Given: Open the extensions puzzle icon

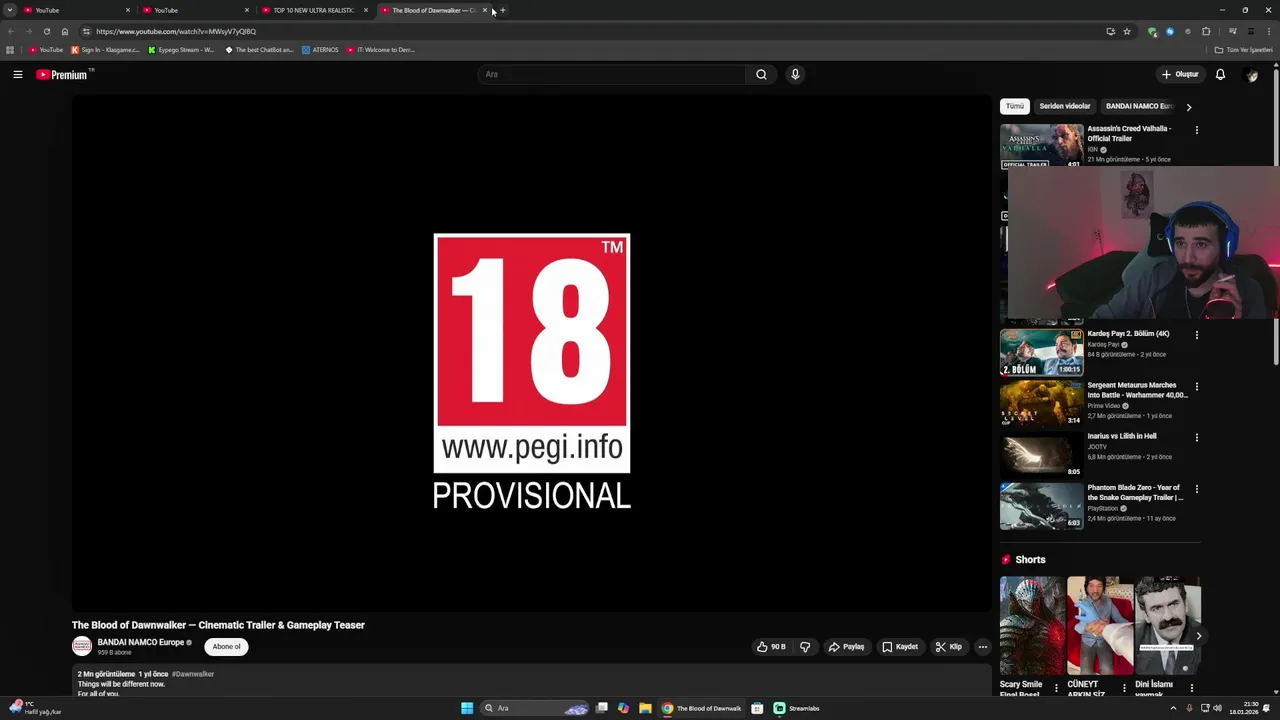Looking at the screenshot, I should click(1206, 31).
